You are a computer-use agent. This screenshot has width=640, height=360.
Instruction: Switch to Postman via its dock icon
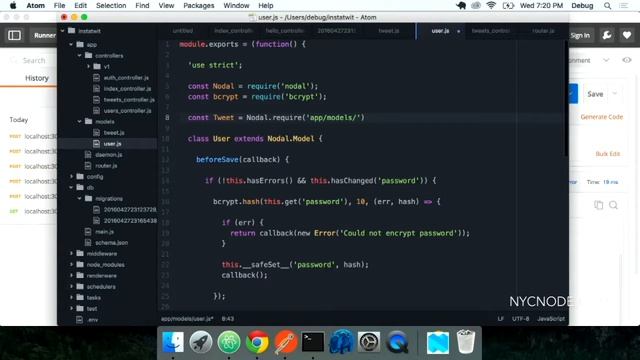pos(285,342)
